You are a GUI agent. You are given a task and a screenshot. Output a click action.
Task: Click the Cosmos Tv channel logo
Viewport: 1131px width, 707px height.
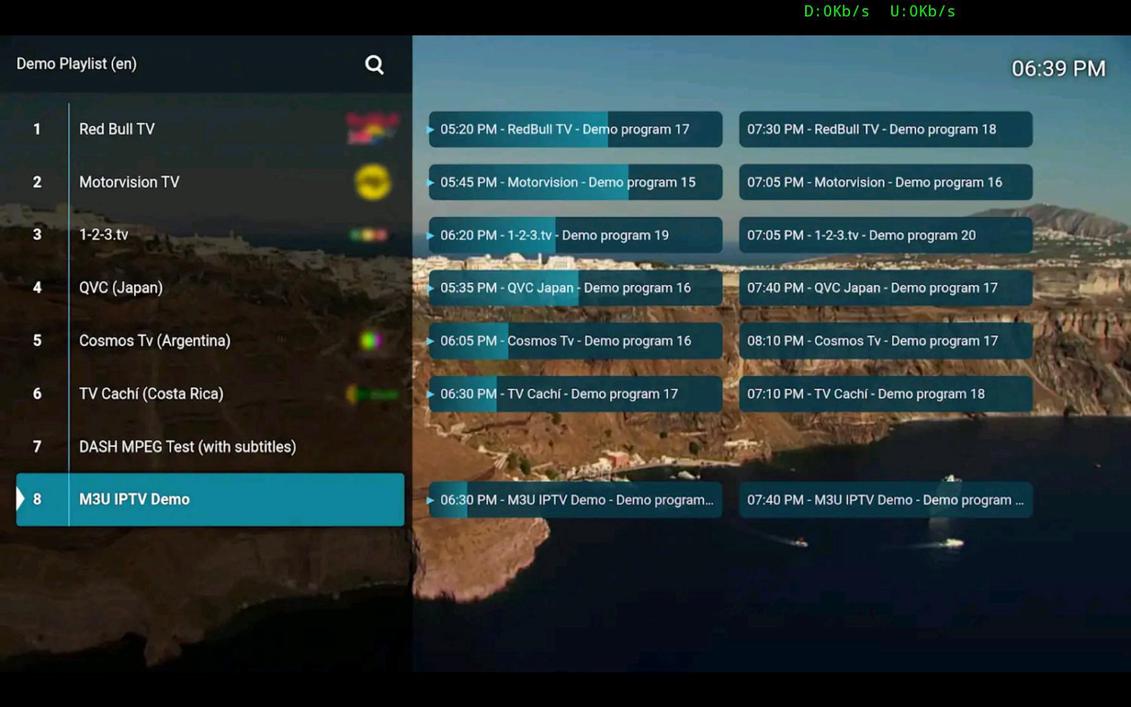(372, 340)
